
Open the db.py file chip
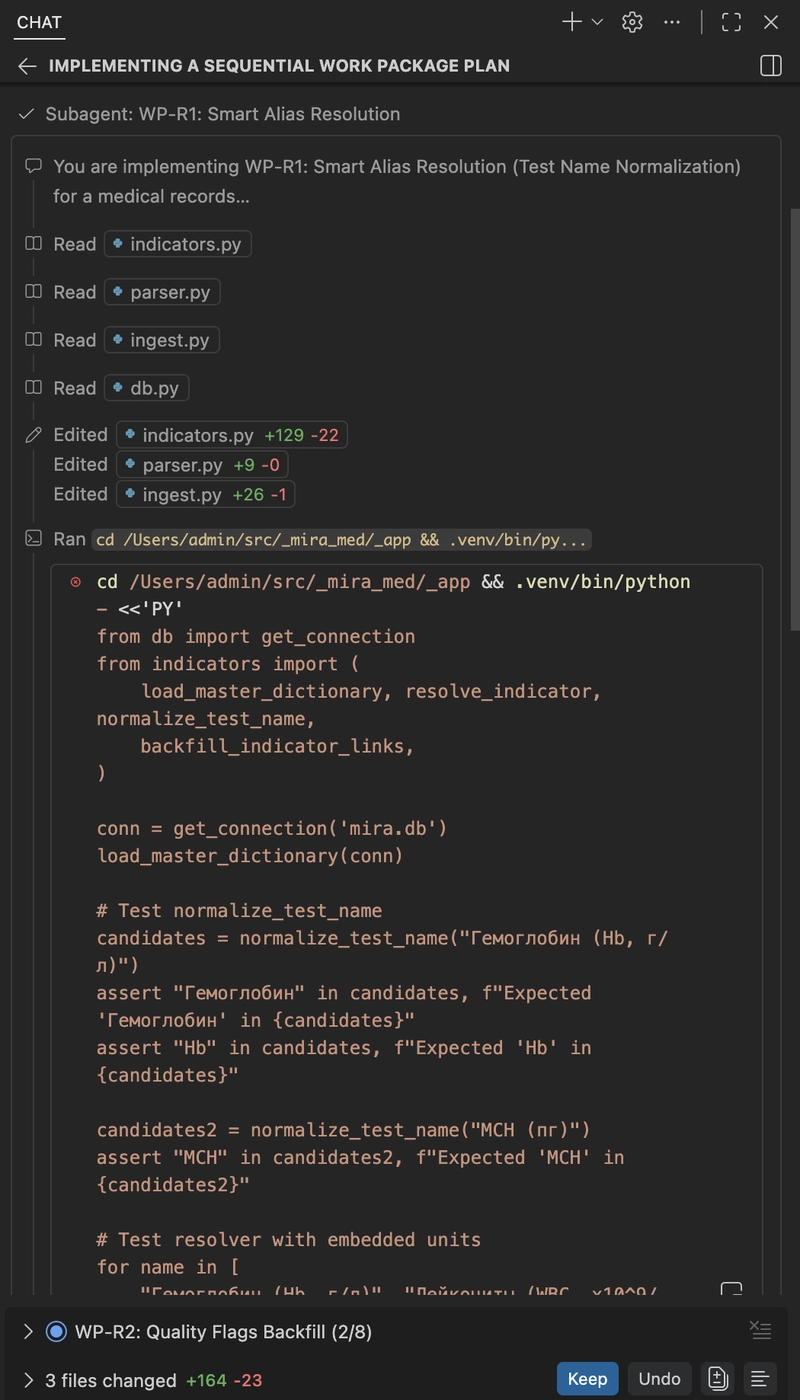(154, 388)
